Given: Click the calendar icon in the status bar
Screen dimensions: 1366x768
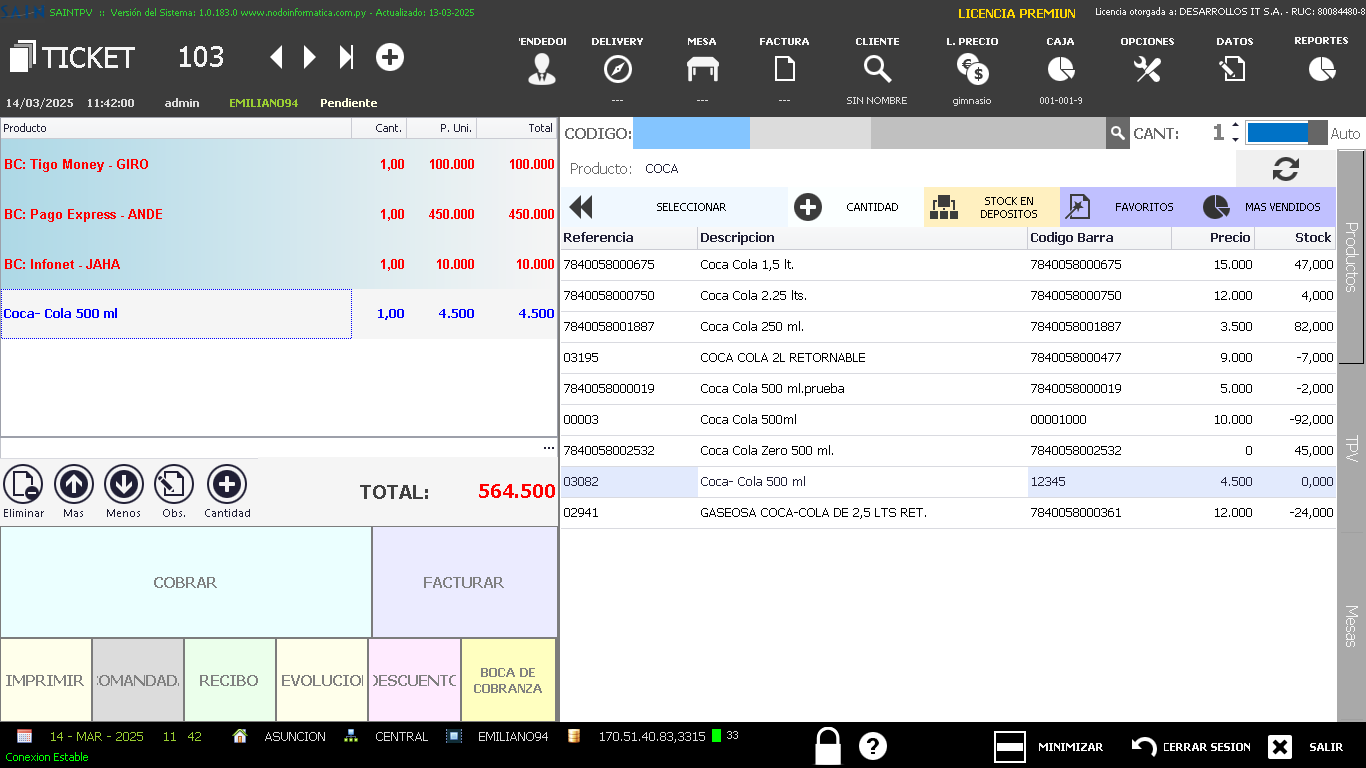Looking at the screenshot, I should [x=25, y=736].
